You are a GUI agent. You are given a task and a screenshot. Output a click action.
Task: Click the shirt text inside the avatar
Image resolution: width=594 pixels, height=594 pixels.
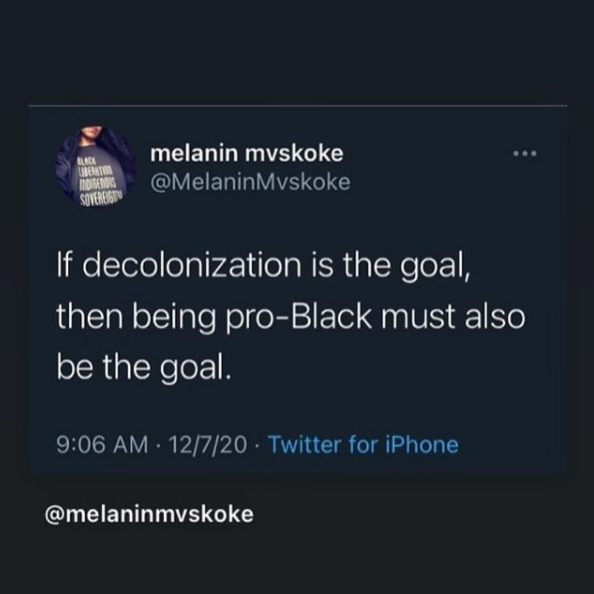98,183
